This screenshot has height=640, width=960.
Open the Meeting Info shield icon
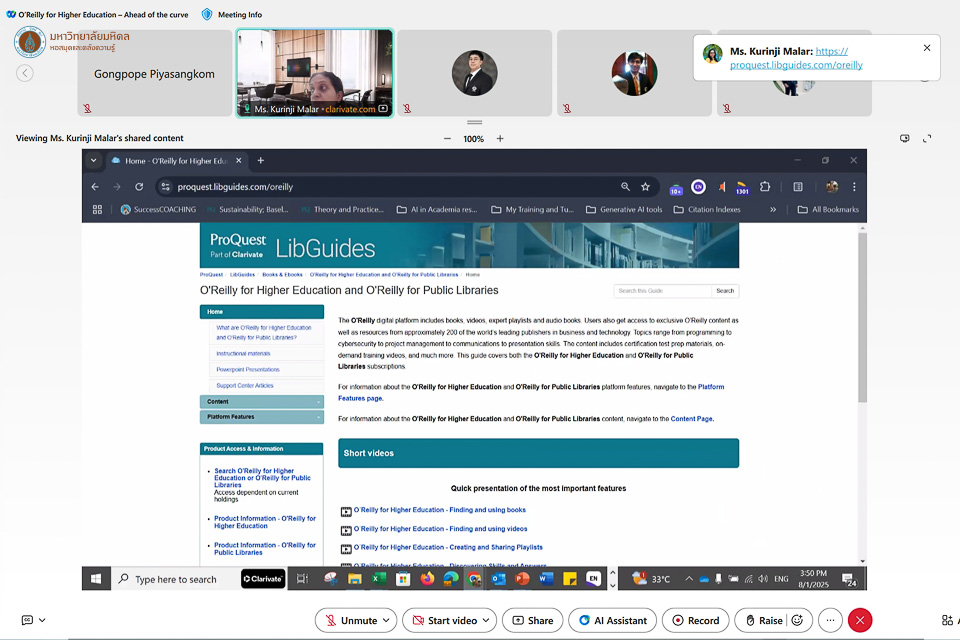(x=207, y=14)
